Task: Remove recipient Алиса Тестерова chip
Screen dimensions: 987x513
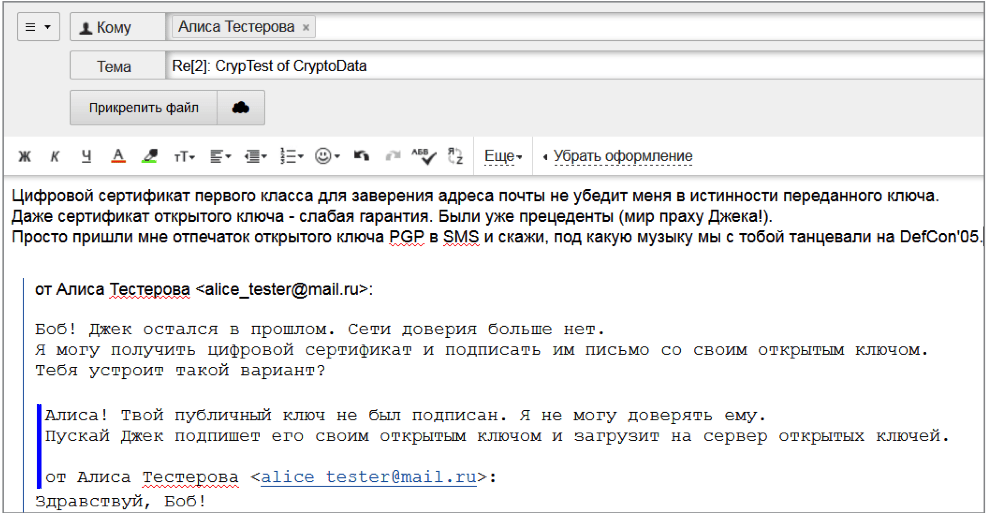Action: [306, 28]
